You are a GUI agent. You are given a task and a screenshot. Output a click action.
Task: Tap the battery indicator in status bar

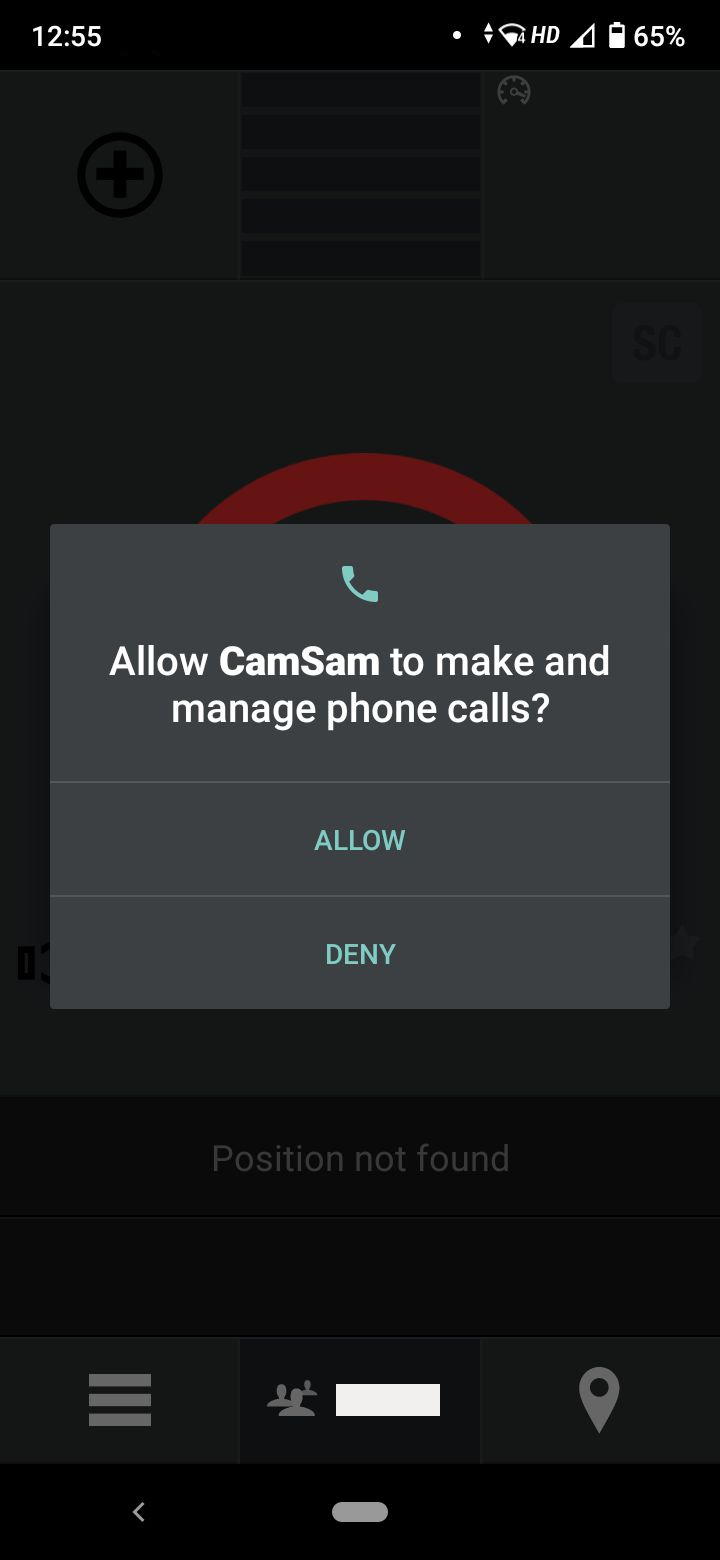(617, 36)
